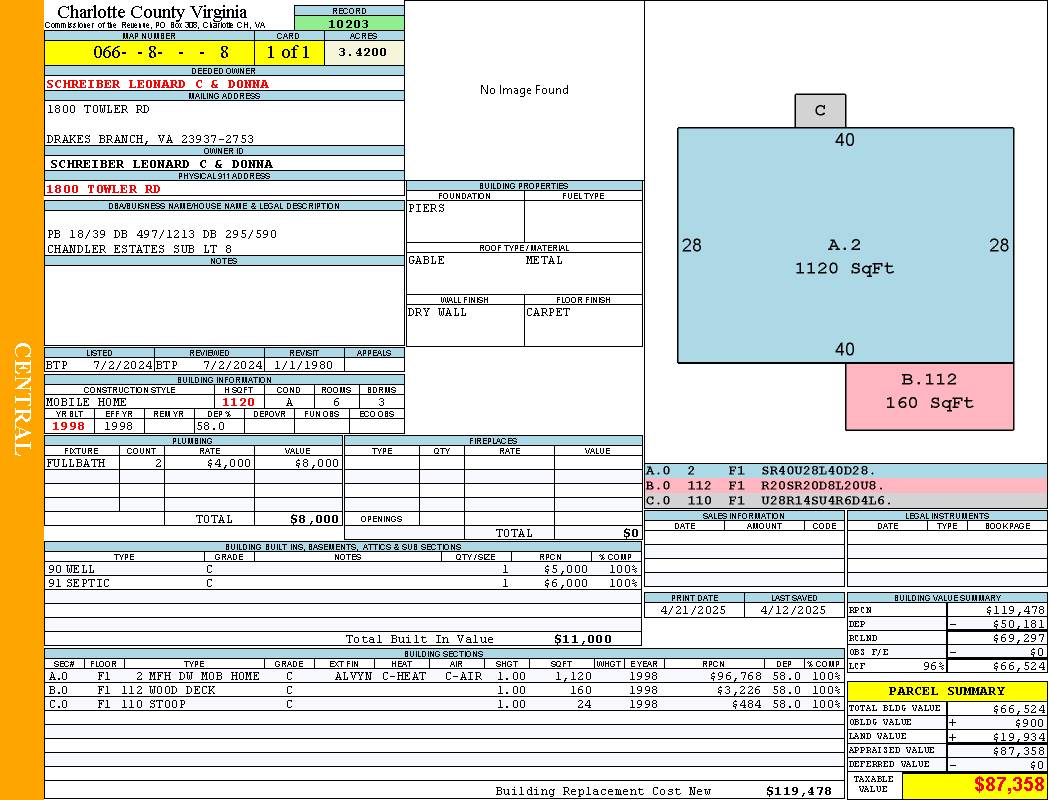Viewport: 1050px width, 800px height.
Task: Select the PIERS foundation field
Action: click(x=464, y=220)
